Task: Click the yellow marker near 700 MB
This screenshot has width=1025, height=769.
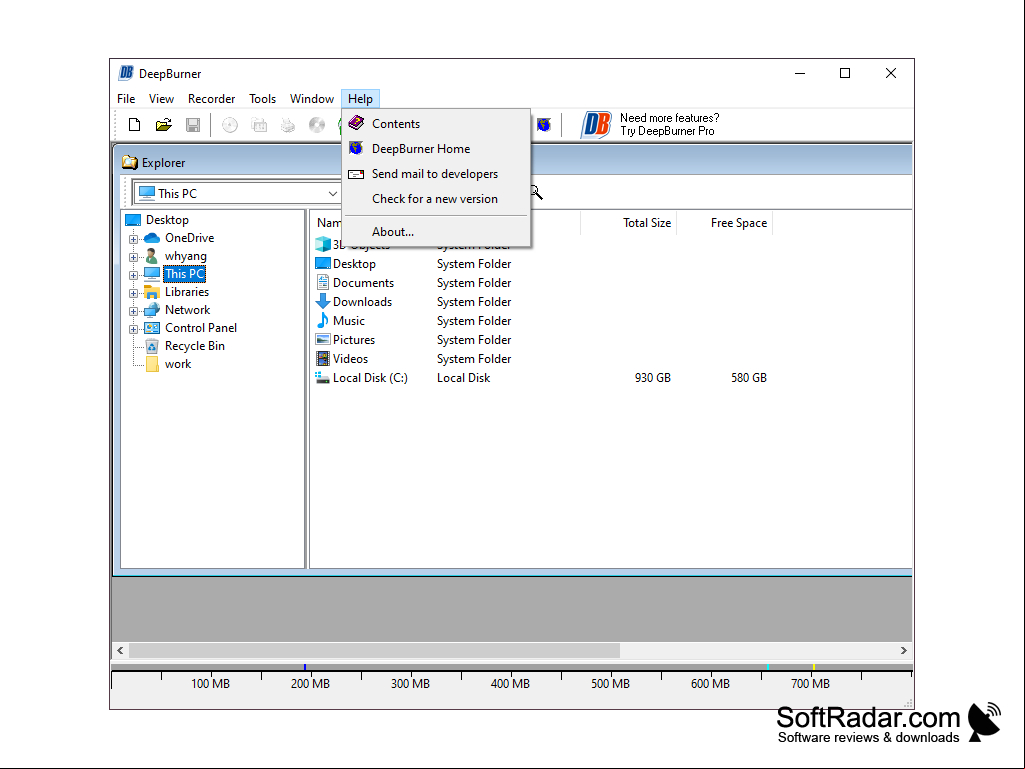Action: (x=813, y=667)
